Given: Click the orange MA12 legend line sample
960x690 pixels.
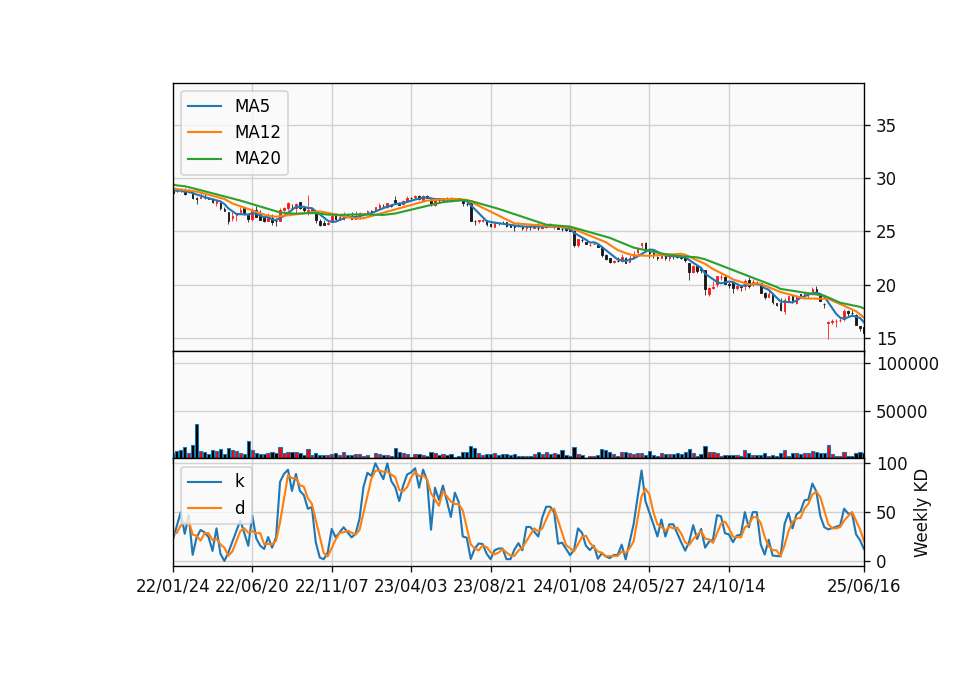Looking at the screenshot, I should [x=204, y=132].
